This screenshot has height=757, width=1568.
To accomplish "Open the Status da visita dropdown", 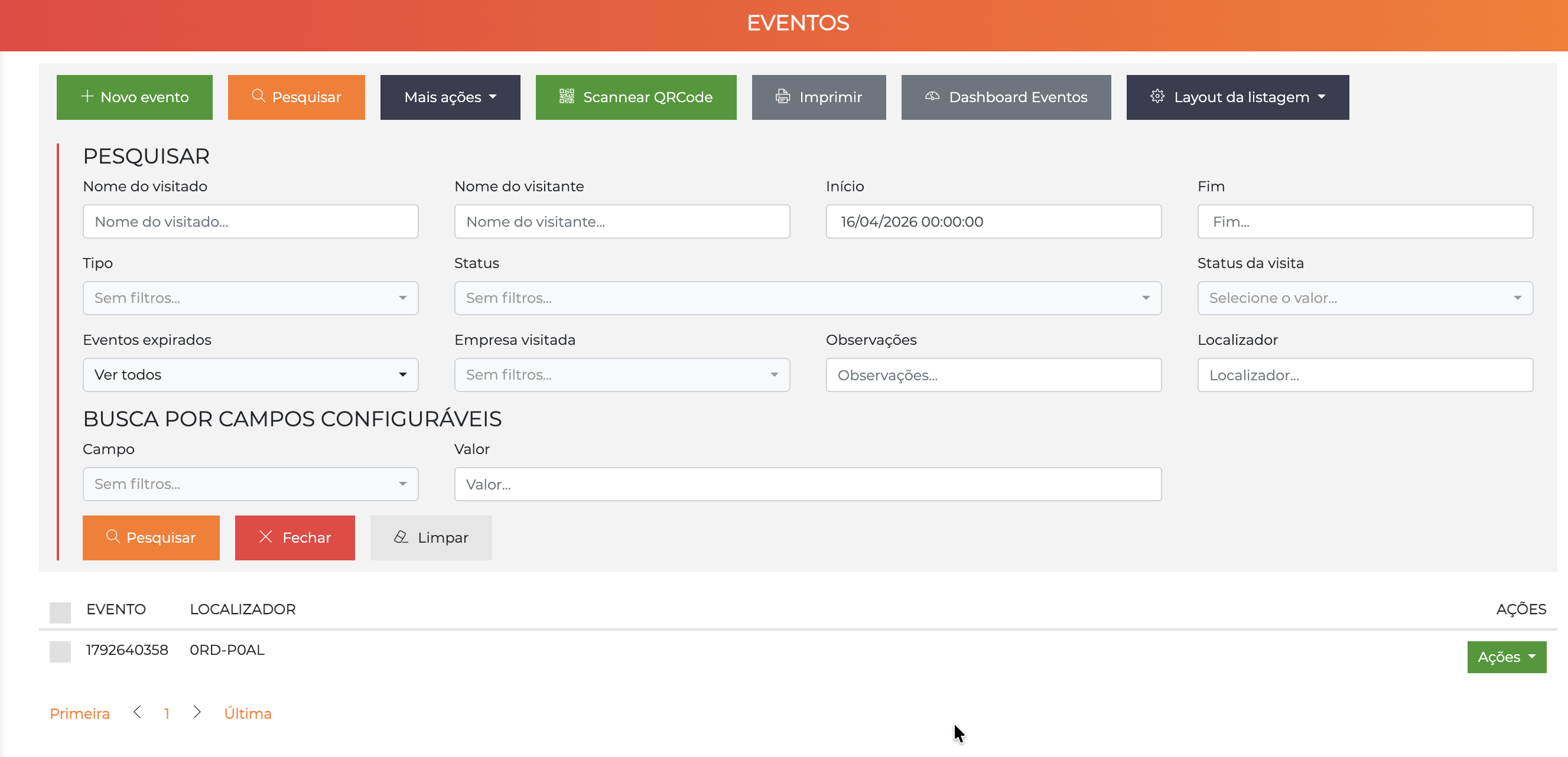I will point(1365,298).
